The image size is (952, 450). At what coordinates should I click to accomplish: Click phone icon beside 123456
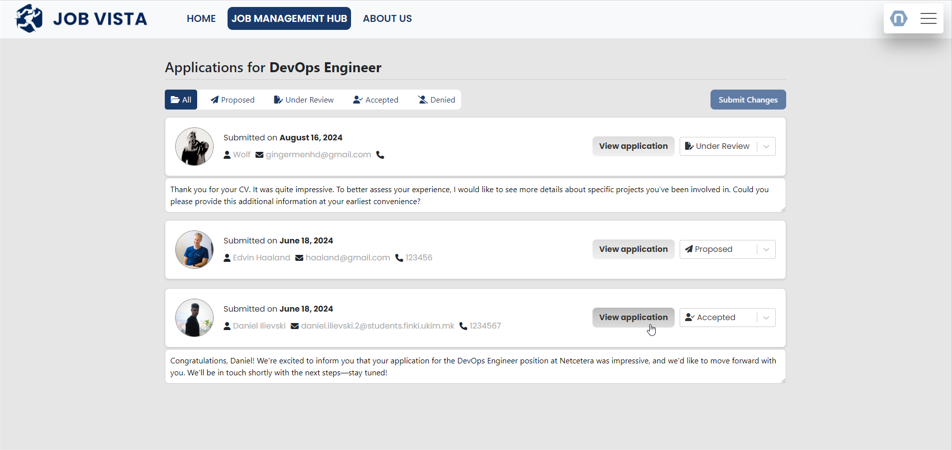coord(399,258)
